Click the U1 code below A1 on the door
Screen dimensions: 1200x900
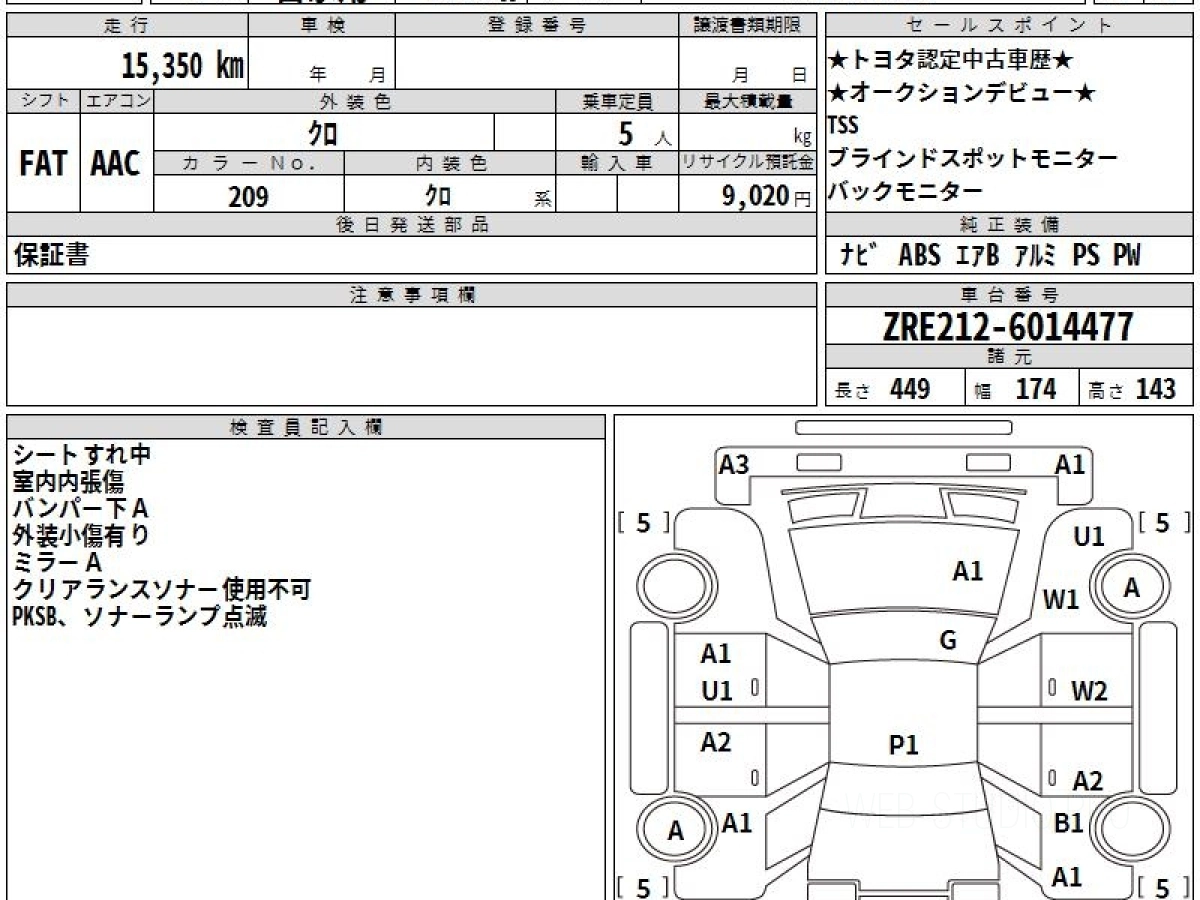tap(716, 690)
